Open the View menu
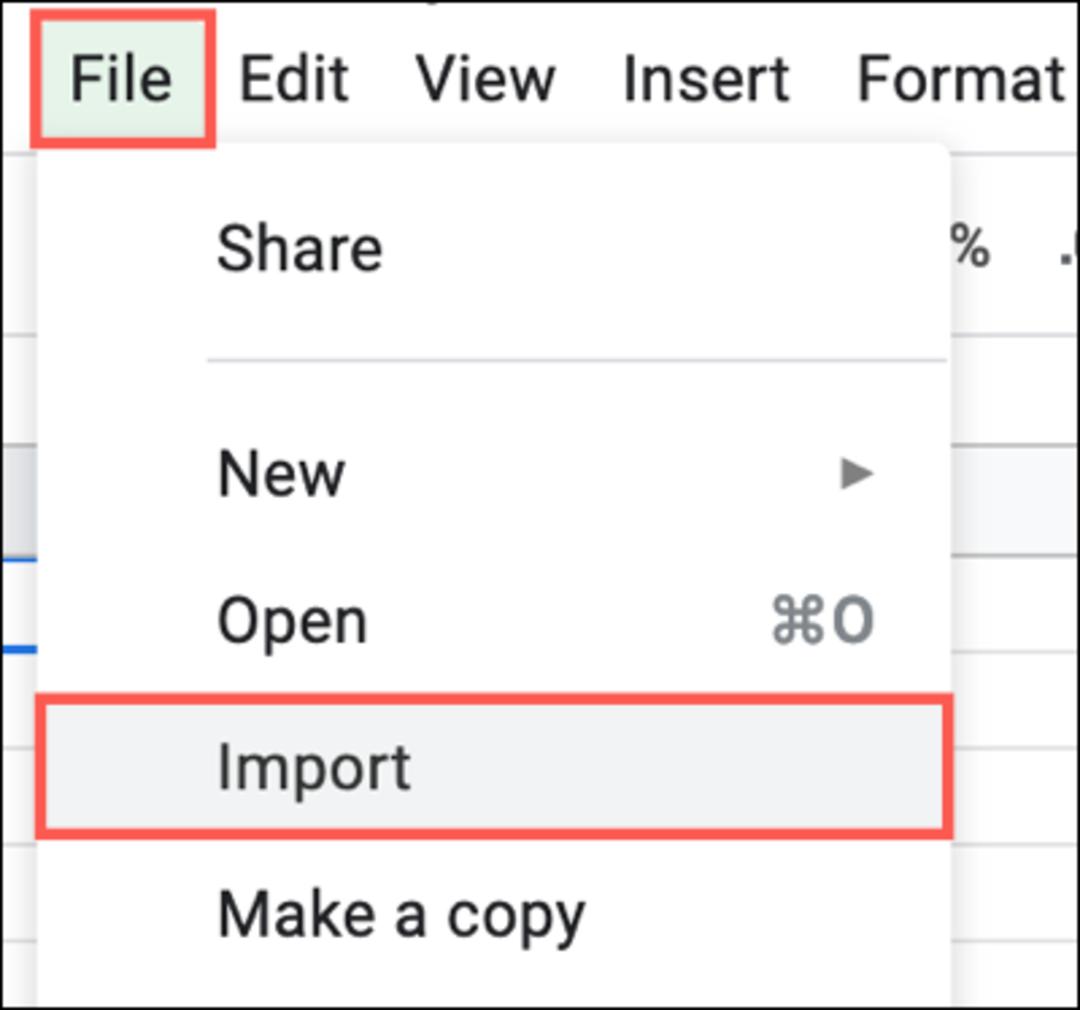This screenshot has height=1010, width=1080. coord(485,79)
